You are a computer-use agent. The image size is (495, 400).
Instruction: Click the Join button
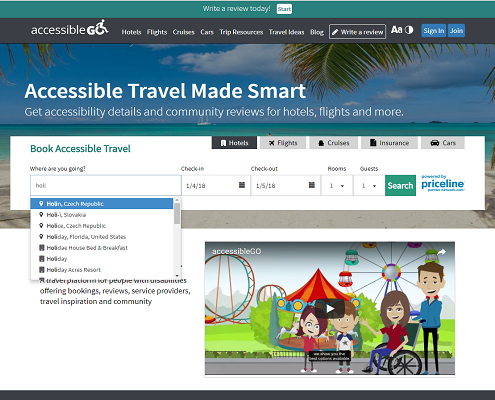pos(456,31)
